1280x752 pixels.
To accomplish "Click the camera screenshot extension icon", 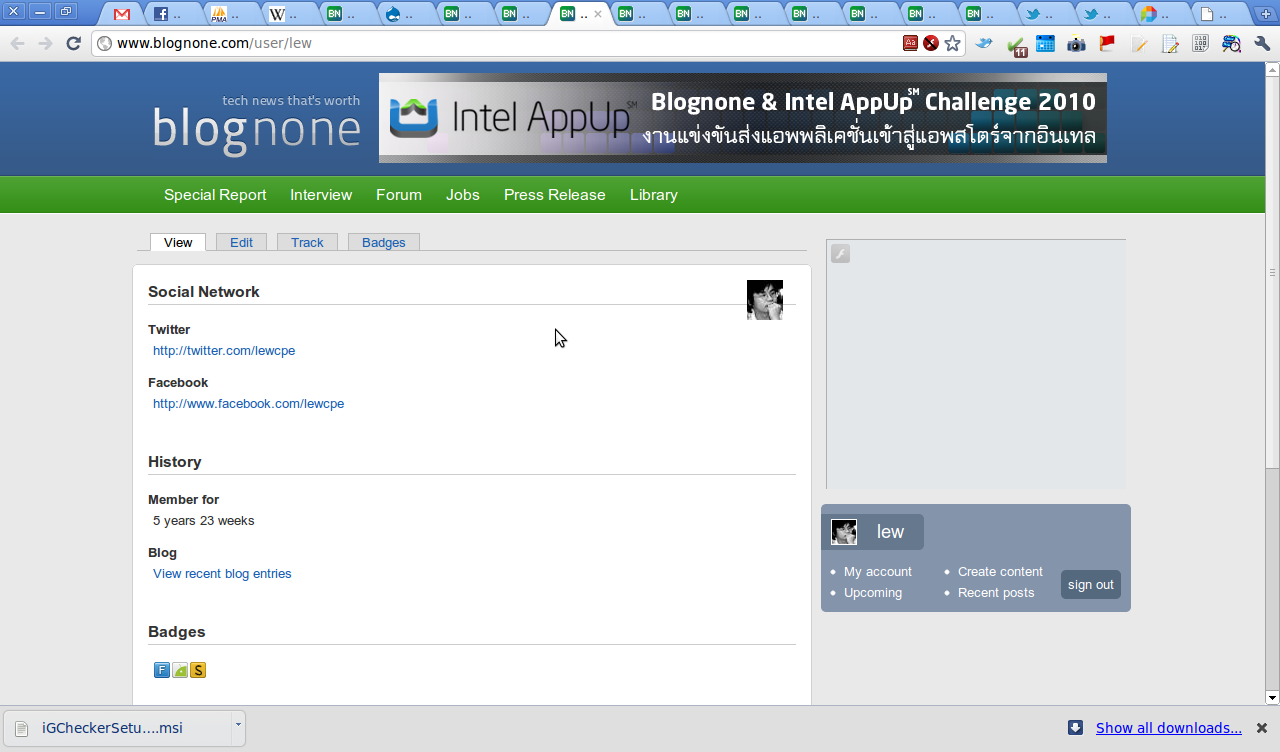I will (x=1076, y=43).
